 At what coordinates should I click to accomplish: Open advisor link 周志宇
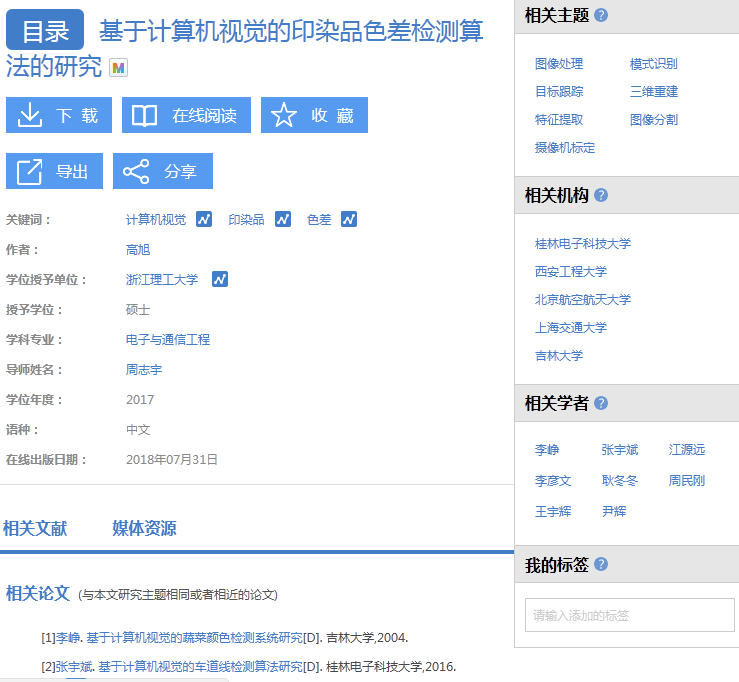144,370
